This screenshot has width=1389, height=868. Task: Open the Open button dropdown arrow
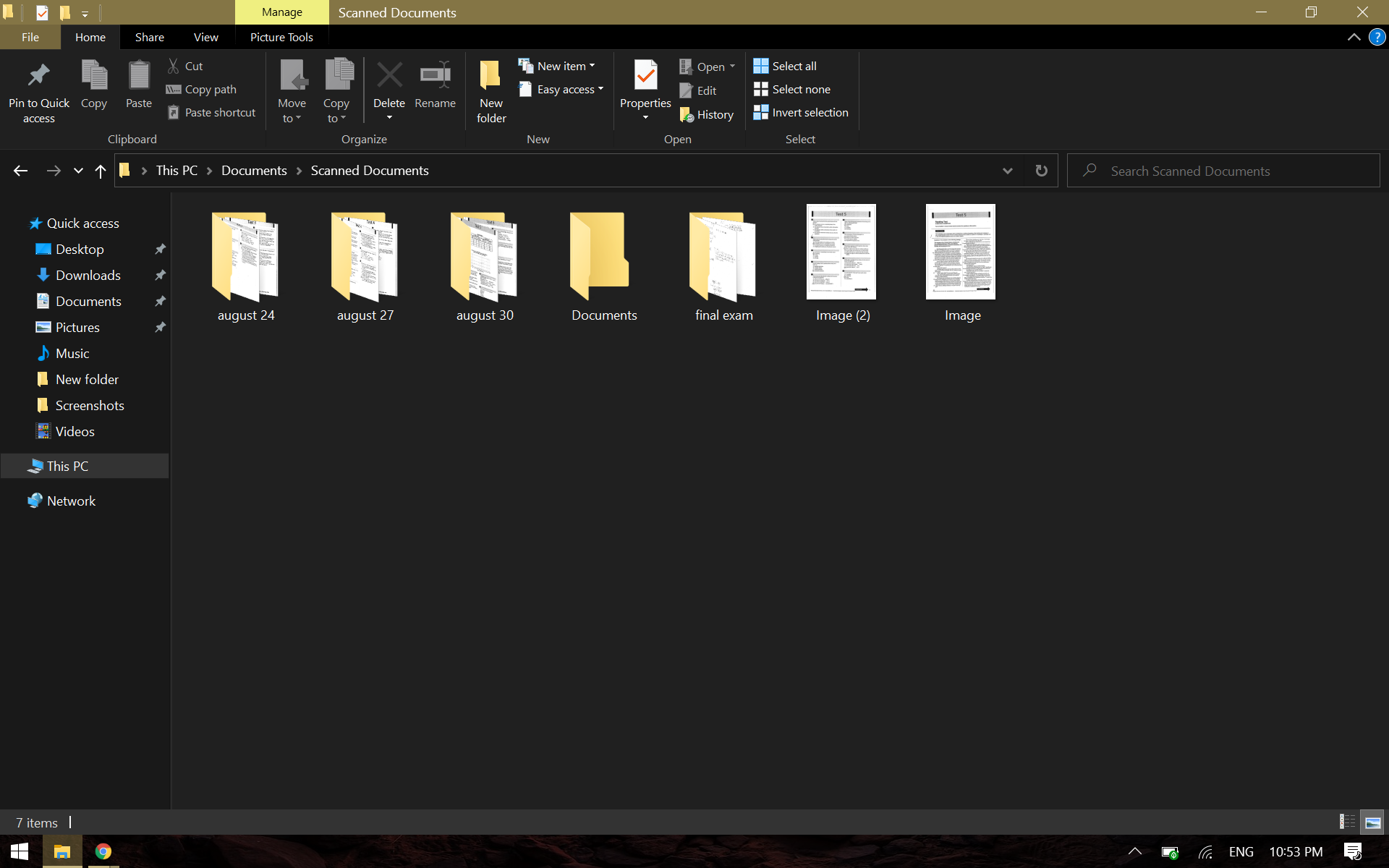tap(732, 66)
